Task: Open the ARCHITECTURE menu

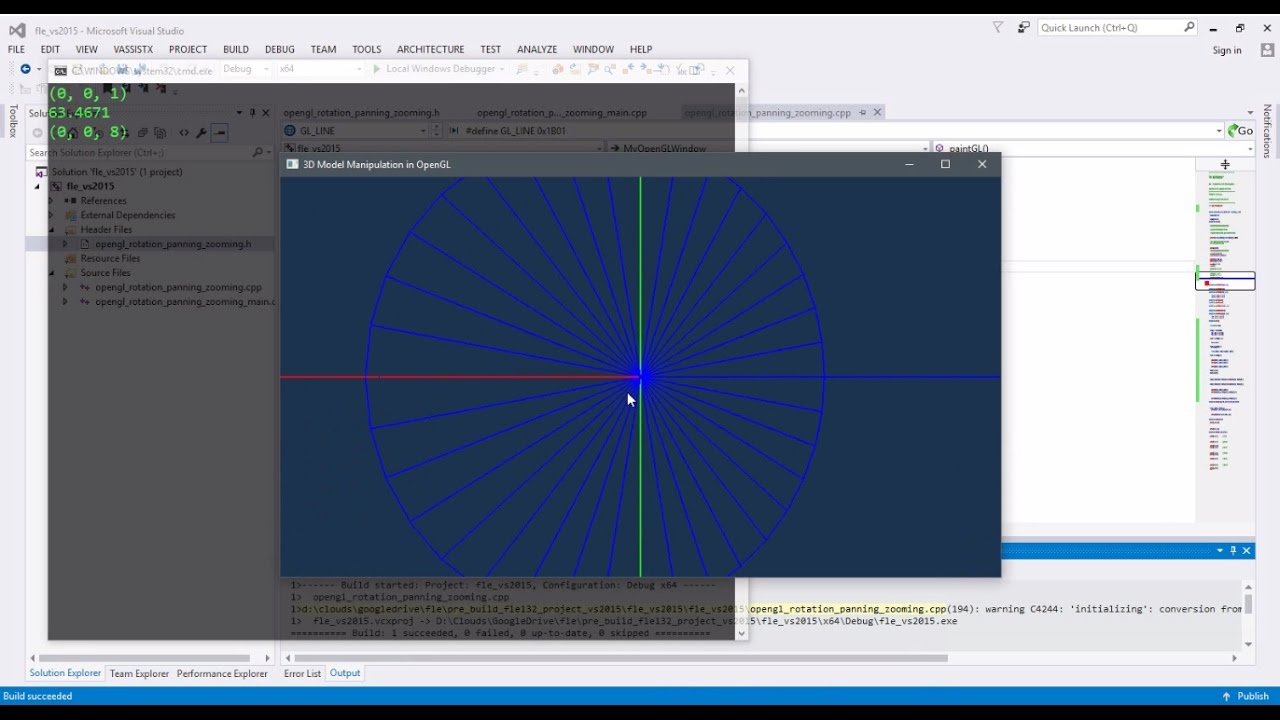Action: pyautogui.click(x=430, y=49)
